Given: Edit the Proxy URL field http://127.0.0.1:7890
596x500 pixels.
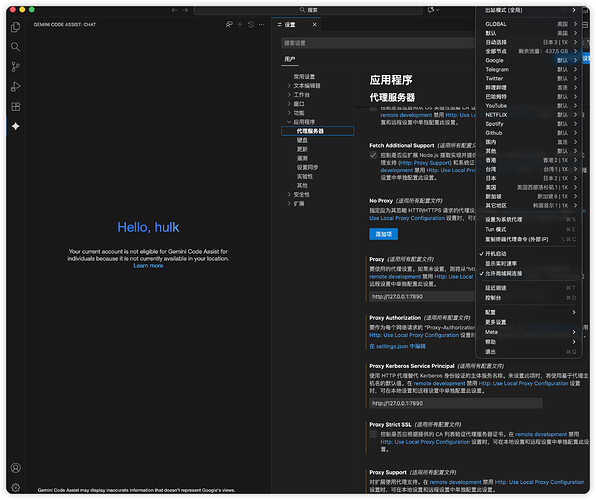Looking at the screenshot, I should pos(422,297).
